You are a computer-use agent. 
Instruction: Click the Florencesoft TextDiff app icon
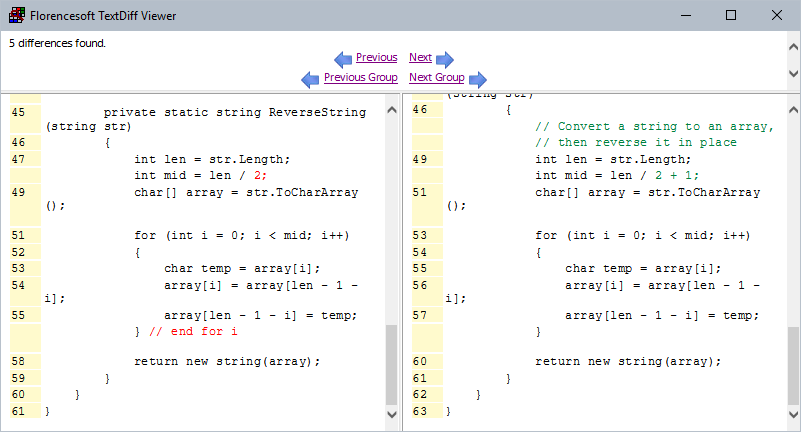click(17, 15)
